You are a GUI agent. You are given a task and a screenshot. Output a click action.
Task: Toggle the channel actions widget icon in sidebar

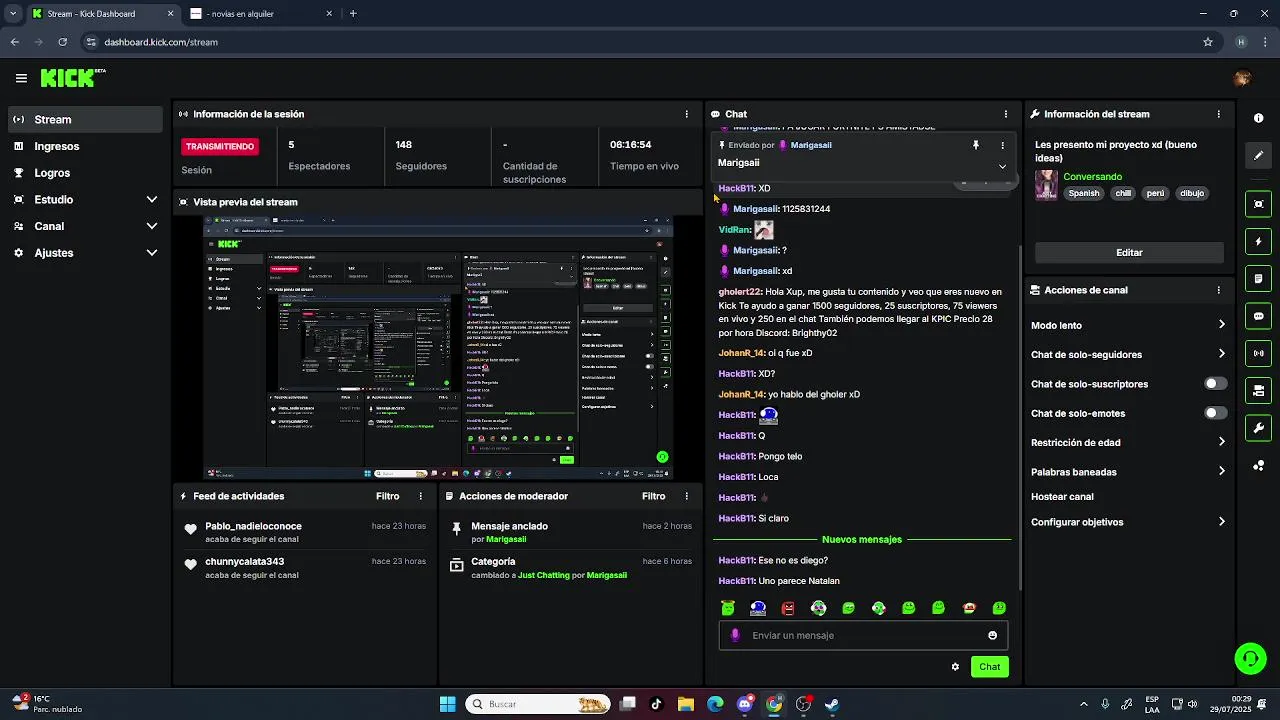pyautogui.click(x=1258, y=390)
